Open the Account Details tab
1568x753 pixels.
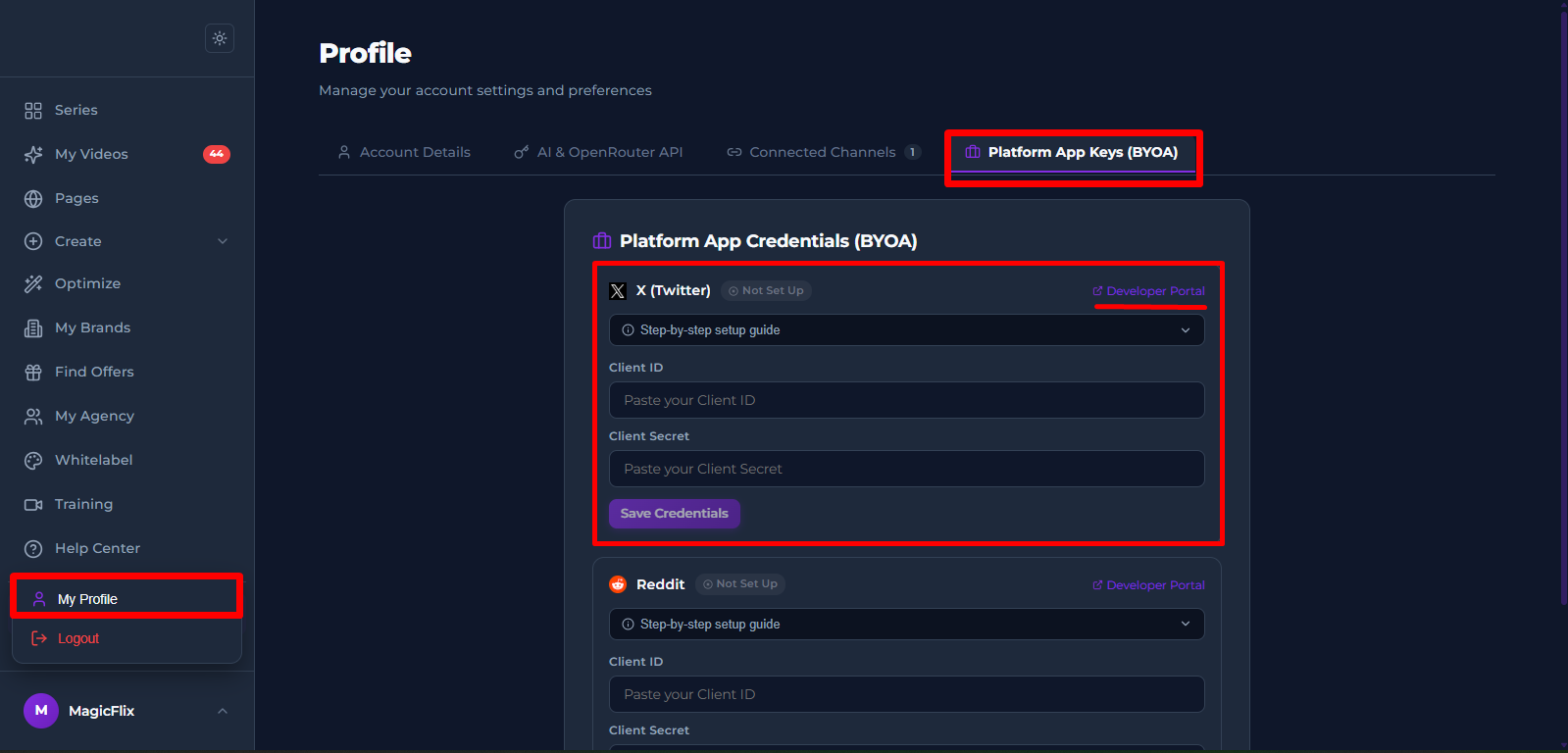404,152
